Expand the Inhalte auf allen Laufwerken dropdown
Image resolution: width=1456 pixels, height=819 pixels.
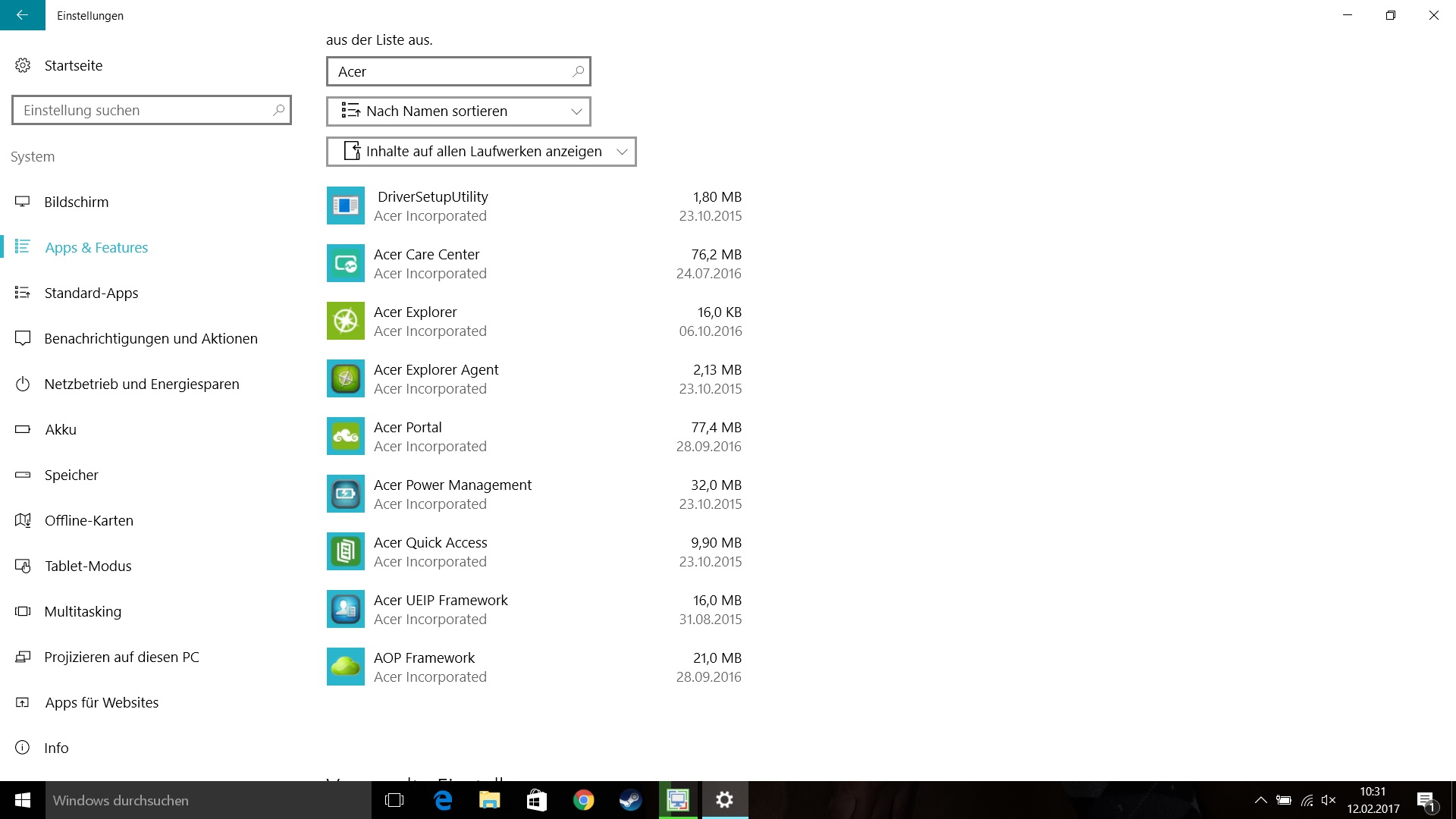481,152
